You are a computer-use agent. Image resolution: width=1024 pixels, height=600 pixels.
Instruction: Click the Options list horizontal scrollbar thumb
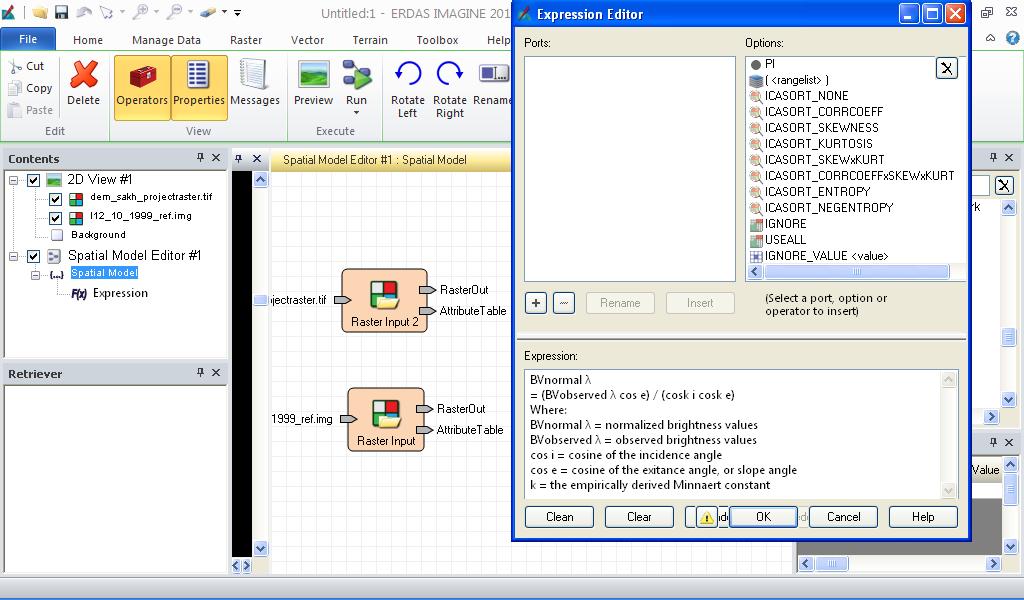coord(857,272)
